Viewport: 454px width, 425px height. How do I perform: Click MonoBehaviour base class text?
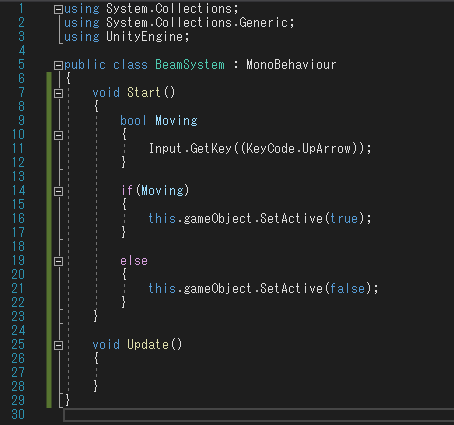tap(291, 65)
